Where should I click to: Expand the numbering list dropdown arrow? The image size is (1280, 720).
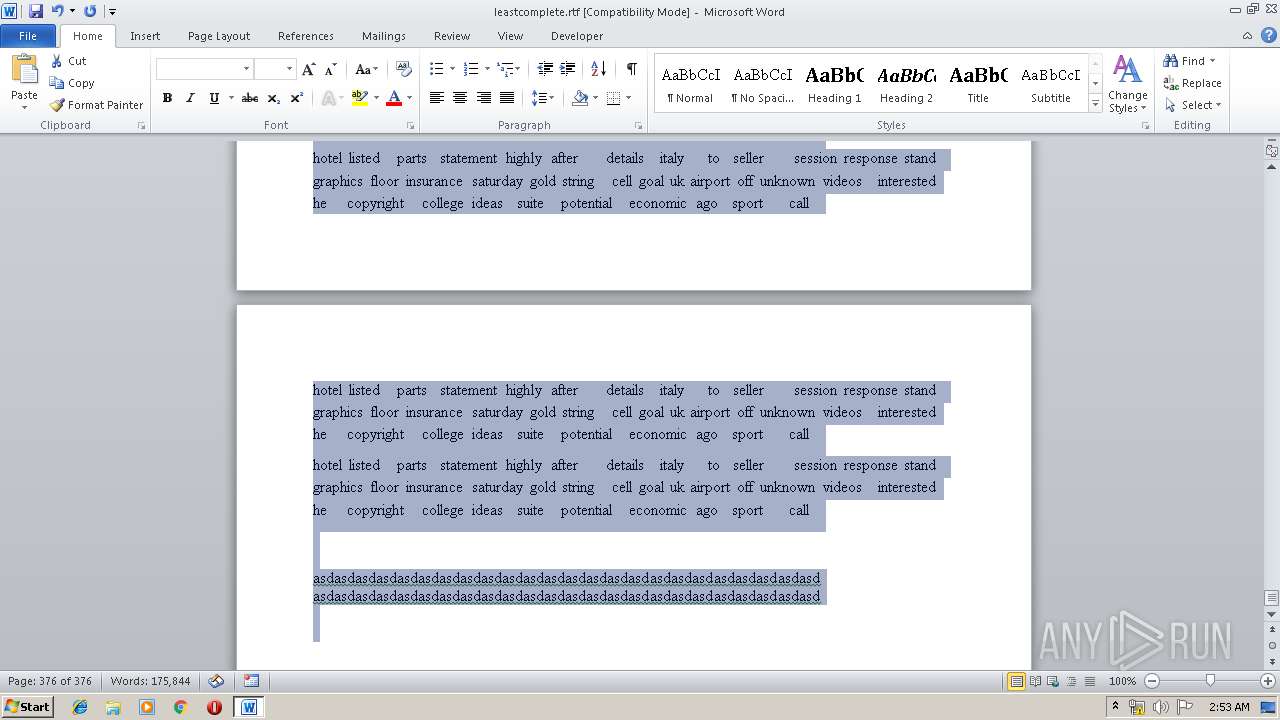click(487, 69)
